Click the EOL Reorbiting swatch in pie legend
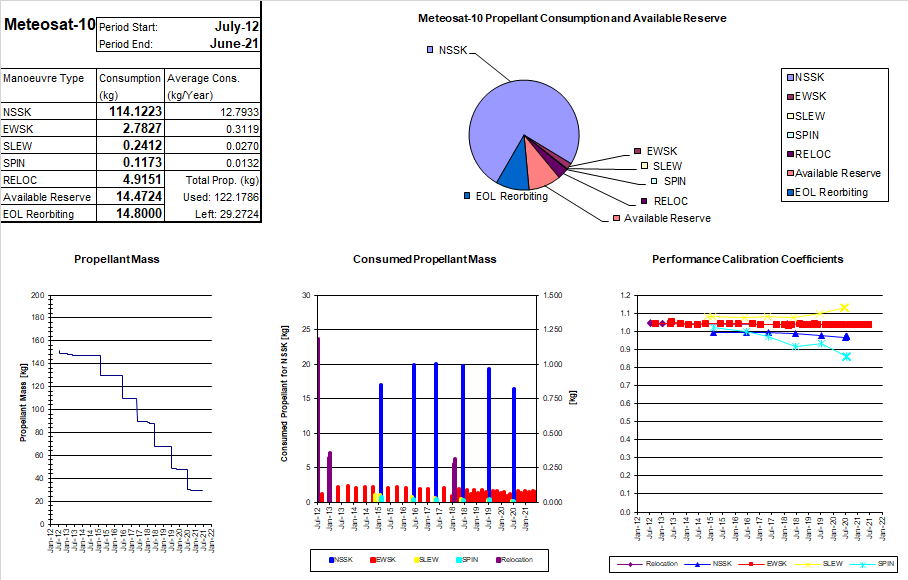 point(790,193)
